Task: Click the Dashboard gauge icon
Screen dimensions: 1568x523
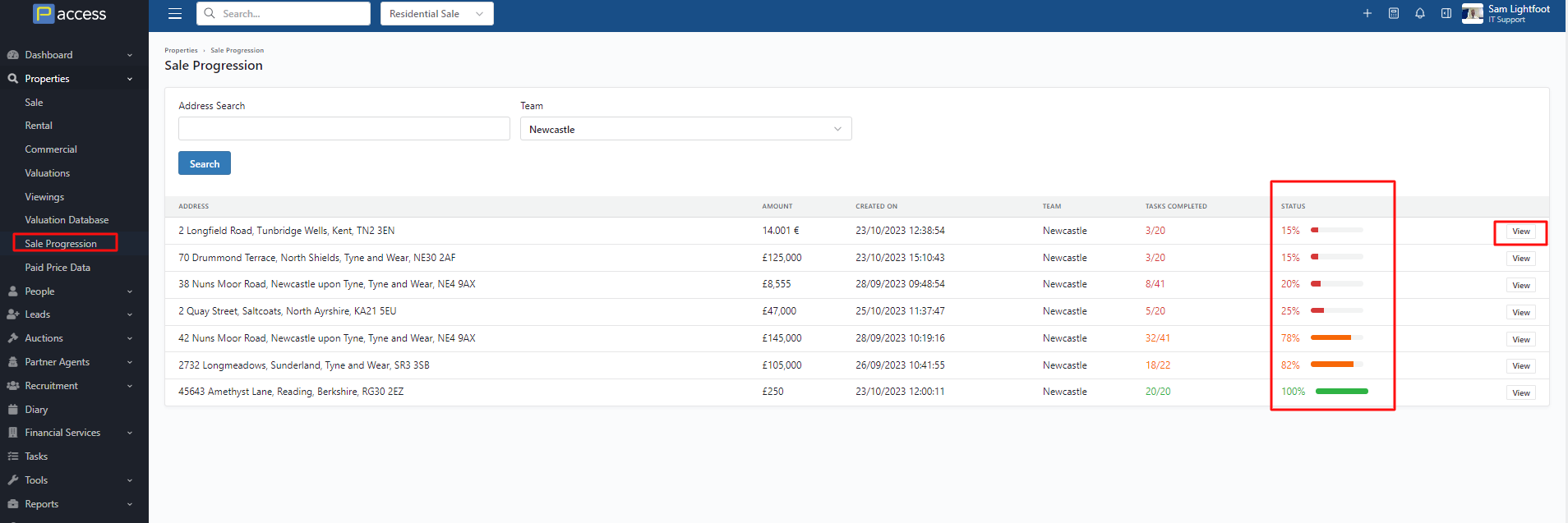Action: coord(13,55)
